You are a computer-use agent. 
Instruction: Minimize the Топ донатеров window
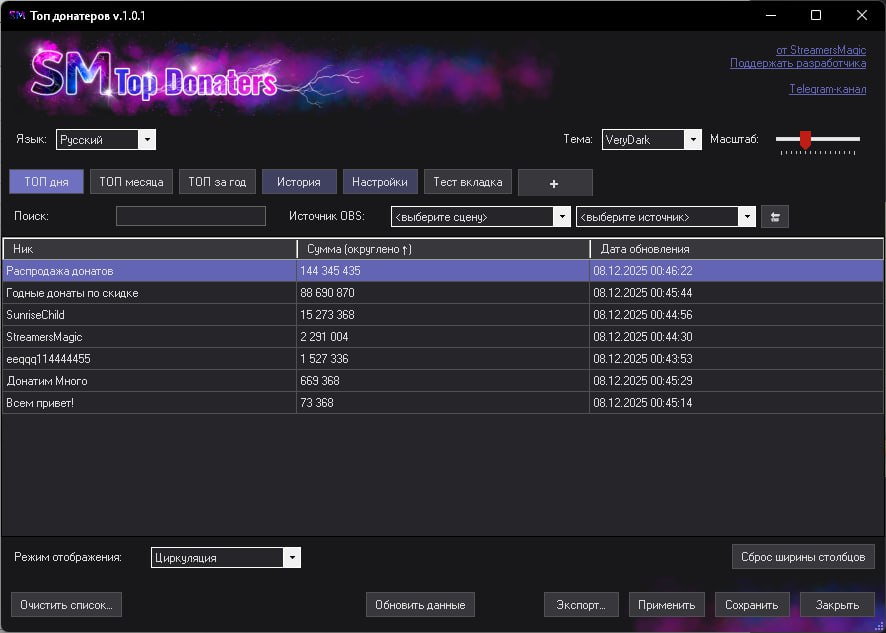pyautogui.click(x=770, y=16)
